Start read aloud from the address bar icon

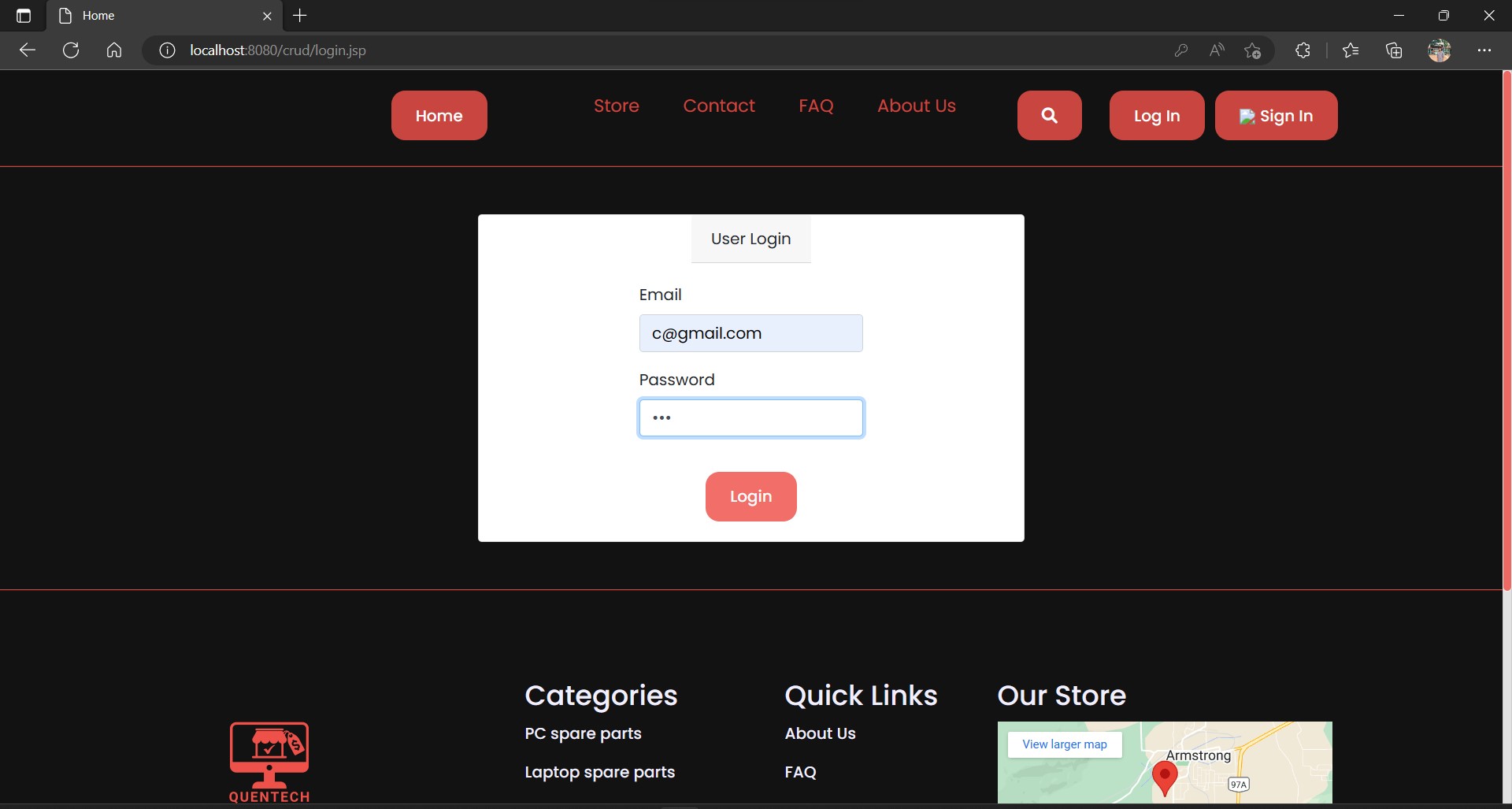point(1216,50)
